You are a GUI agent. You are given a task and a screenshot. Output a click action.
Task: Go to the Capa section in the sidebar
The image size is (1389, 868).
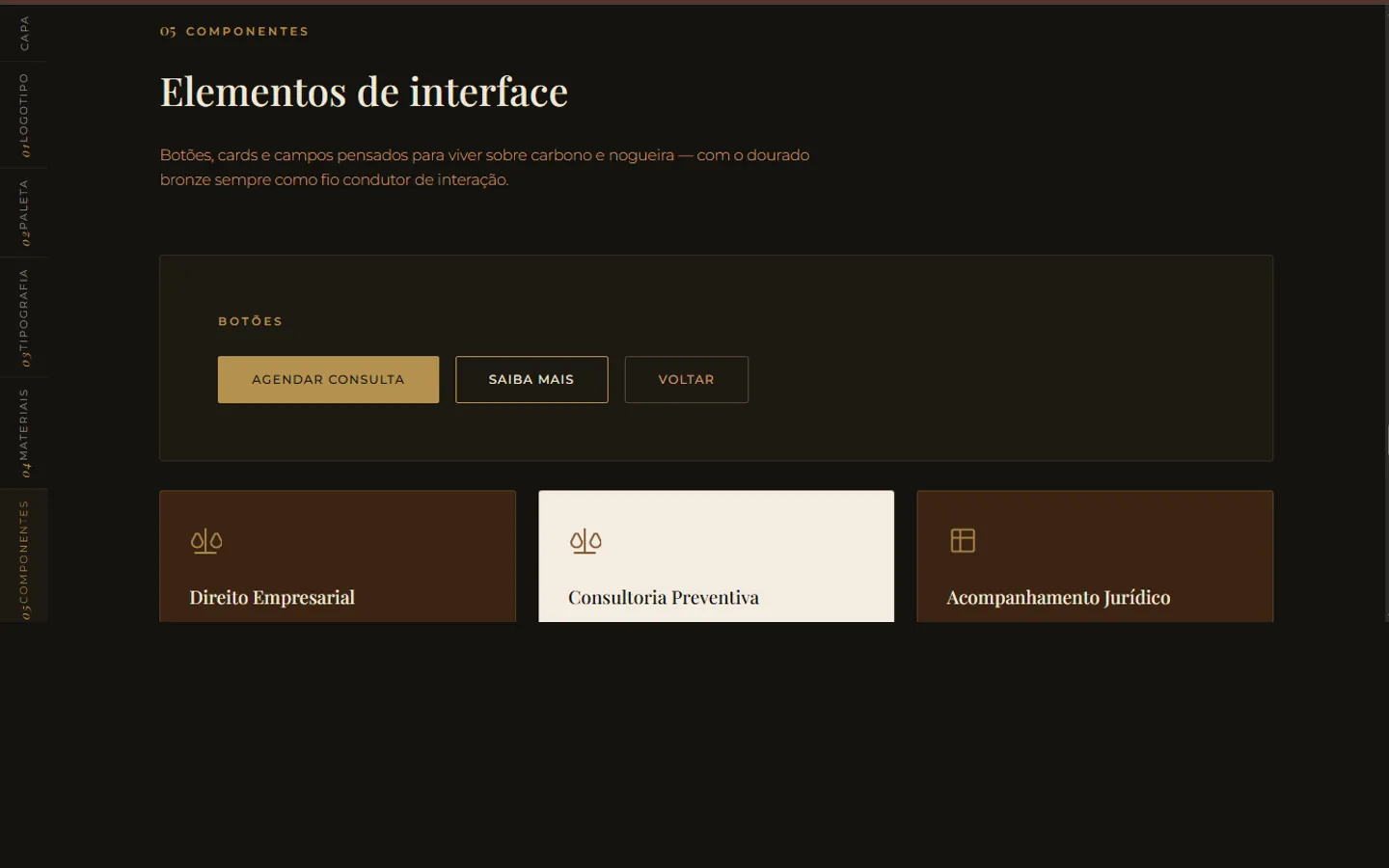point(24,33)
